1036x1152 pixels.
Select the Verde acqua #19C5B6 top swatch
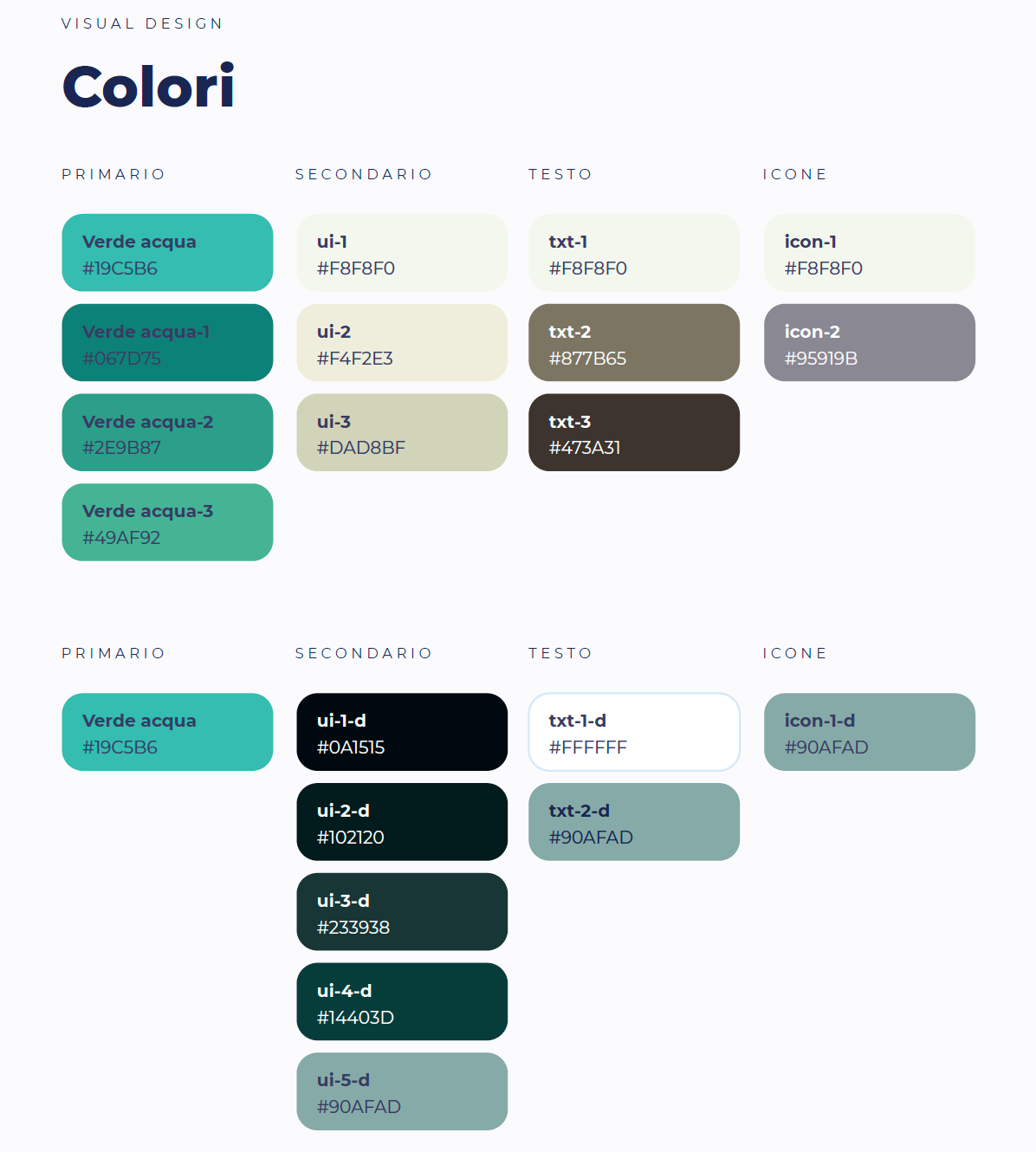click(x=167, y=253)
